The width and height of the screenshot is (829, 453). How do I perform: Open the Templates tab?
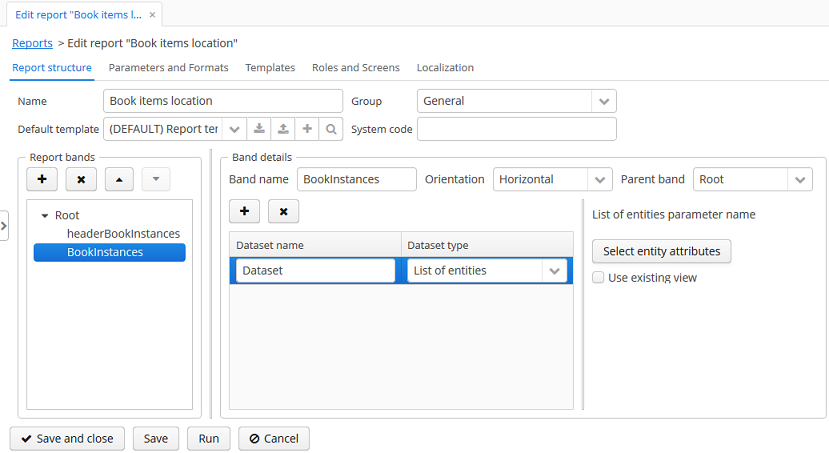click(x=270, y=68)
